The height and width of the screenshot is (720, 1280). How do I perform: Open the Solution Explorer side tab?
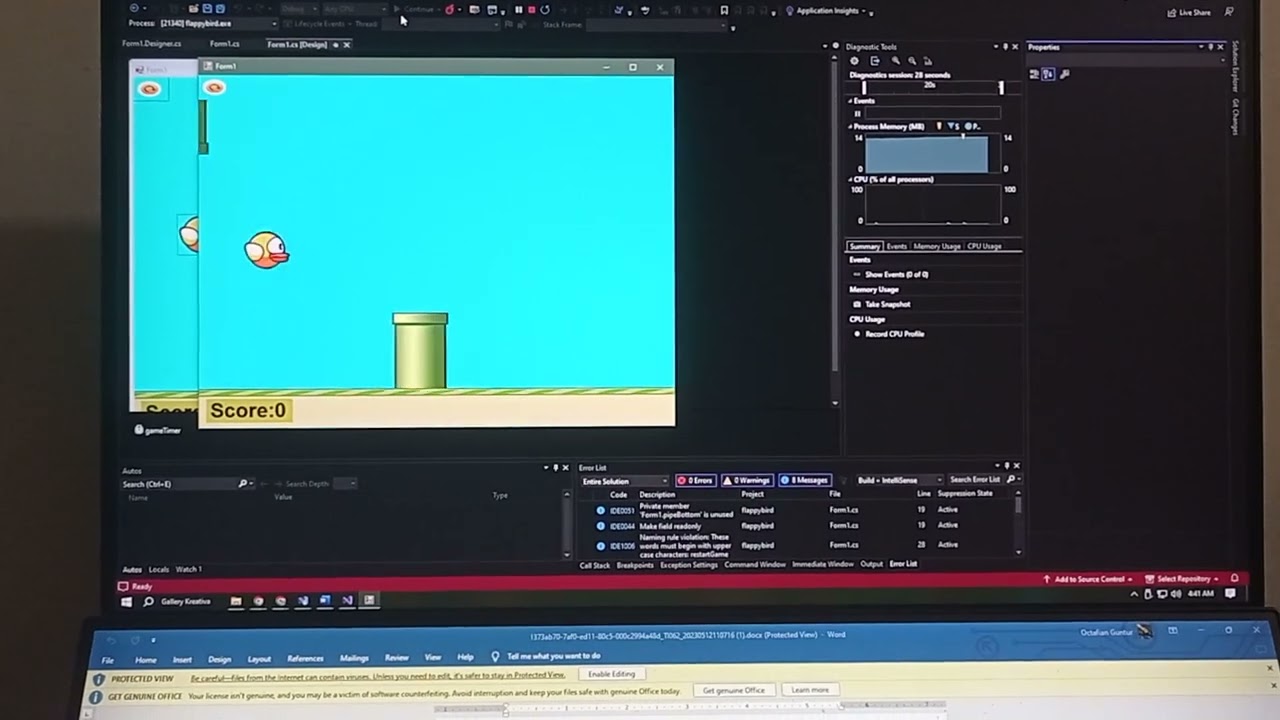1236,66
